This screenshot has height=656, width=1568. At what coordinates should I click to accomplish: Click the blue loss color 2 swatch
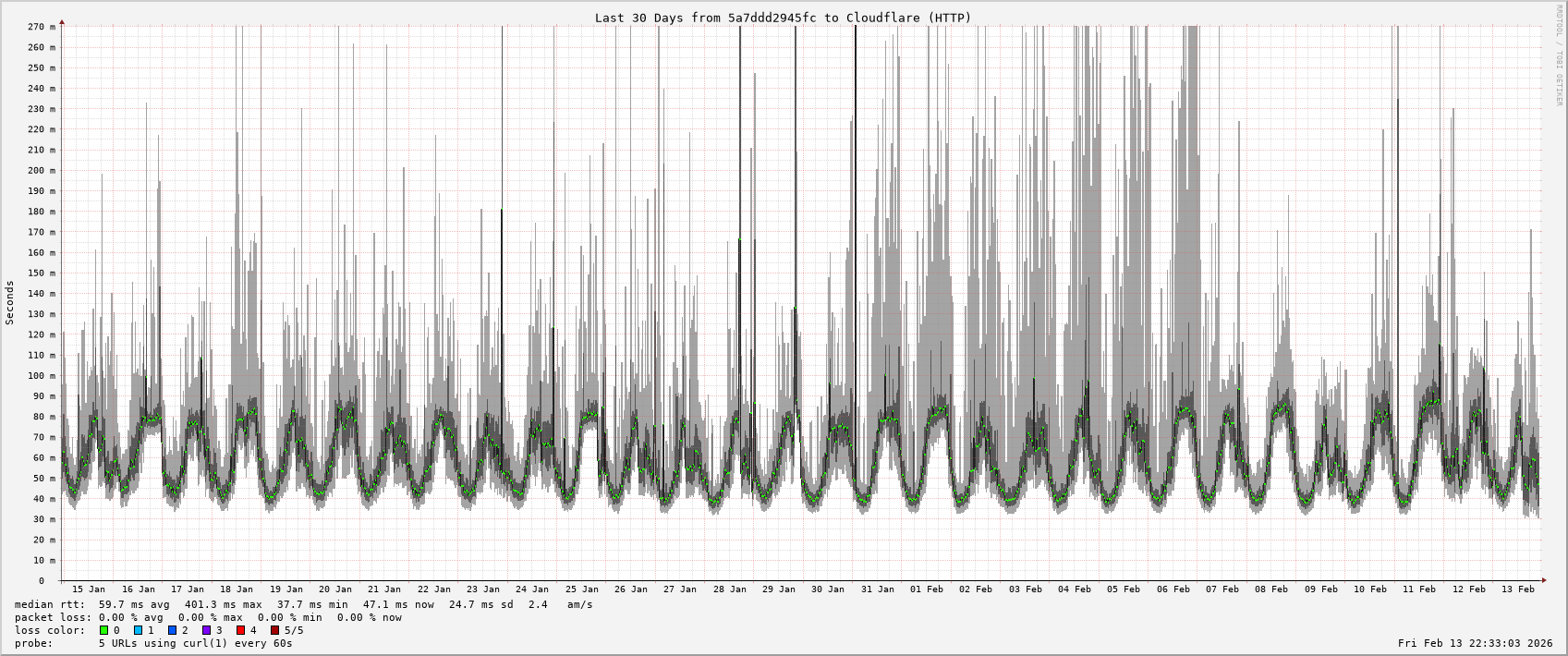[x=173, y=630]
